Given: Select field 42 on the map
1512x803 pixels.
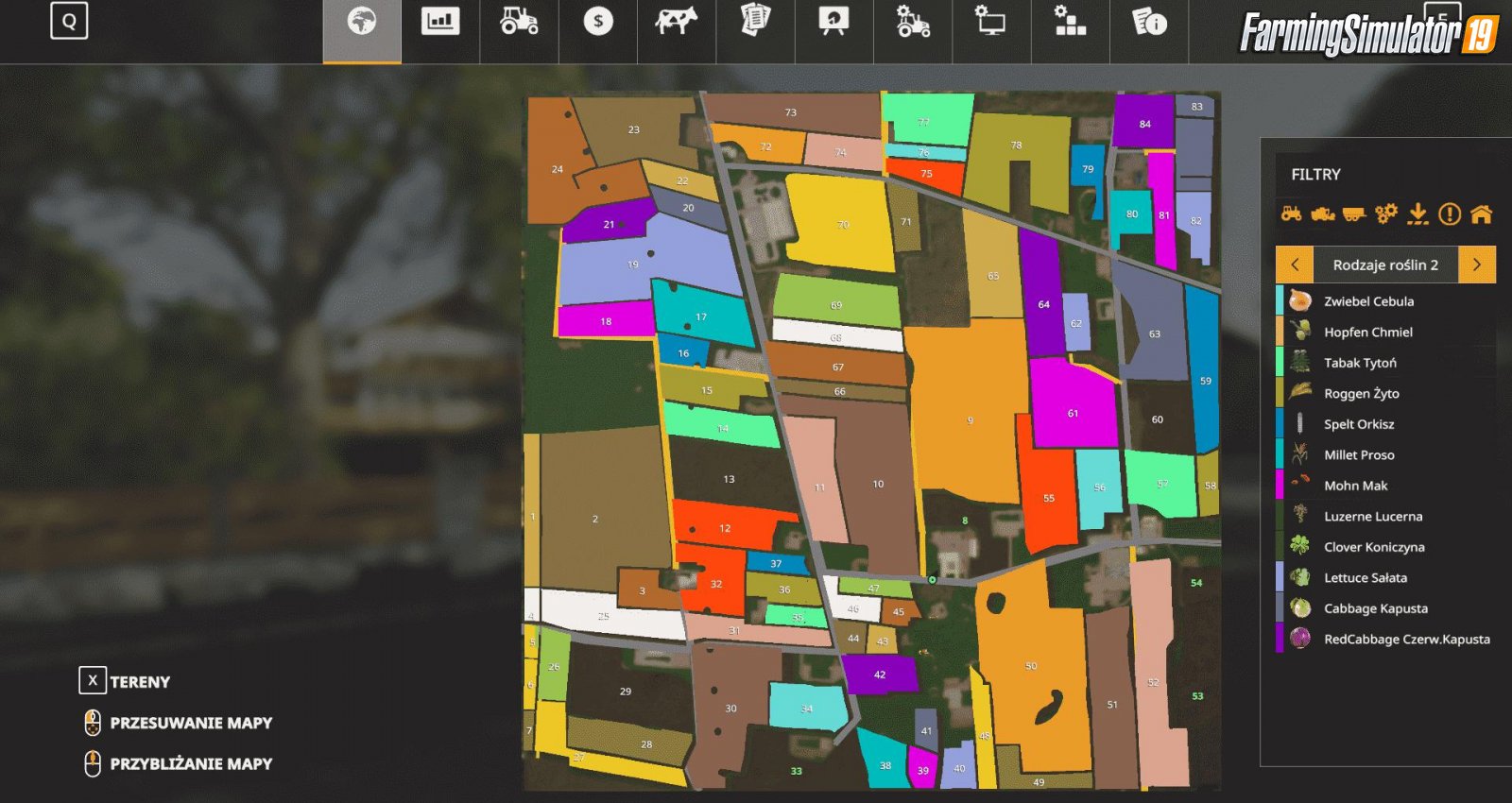Looking at the screenshot, I should tap(880, 675).
